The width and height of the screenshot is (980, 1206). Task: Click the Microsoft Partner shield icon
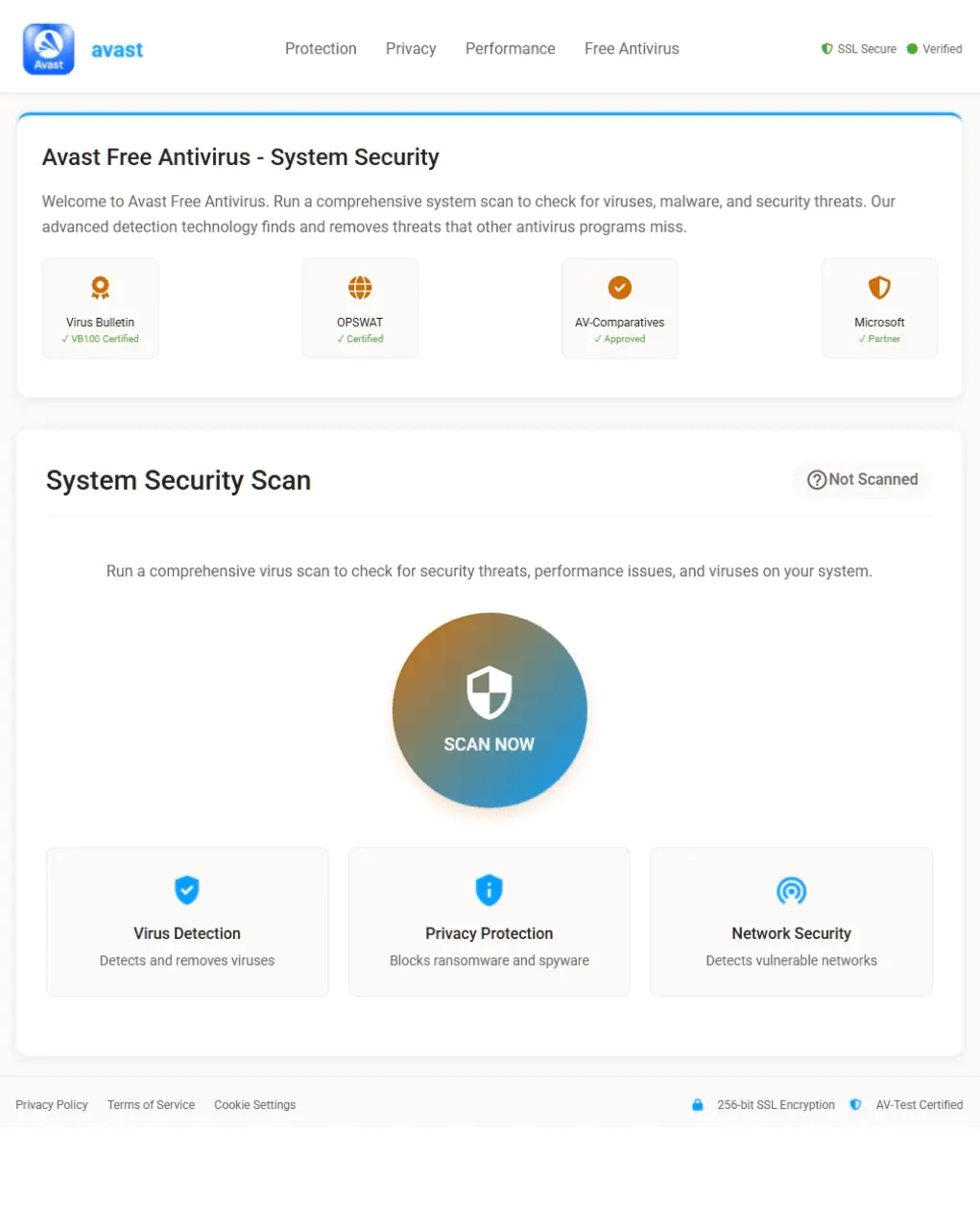click(879, 287)
